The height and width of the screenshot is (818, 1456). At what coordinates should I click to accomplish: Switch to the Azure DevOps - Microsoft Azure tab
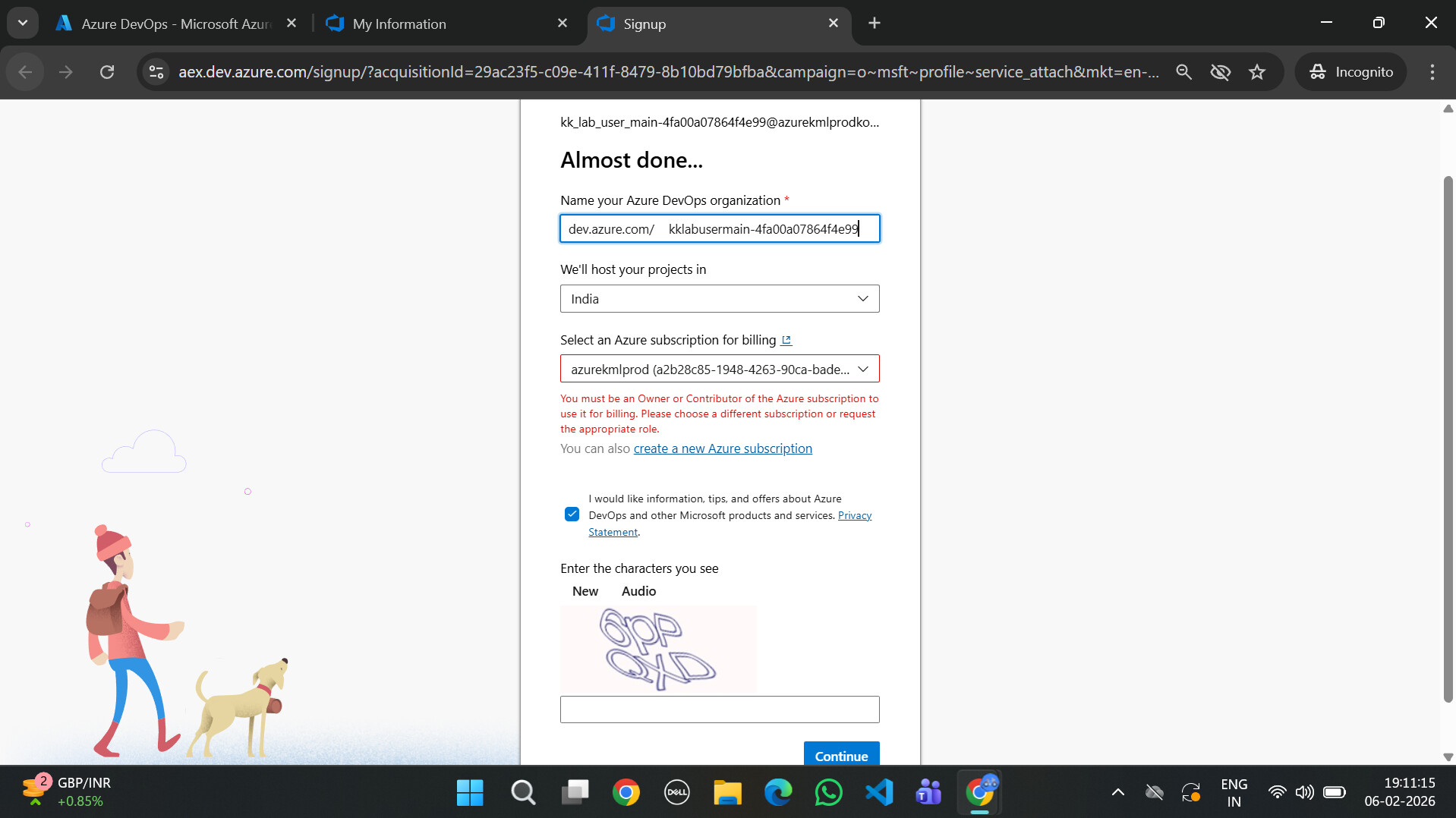(x=175, y=24)
